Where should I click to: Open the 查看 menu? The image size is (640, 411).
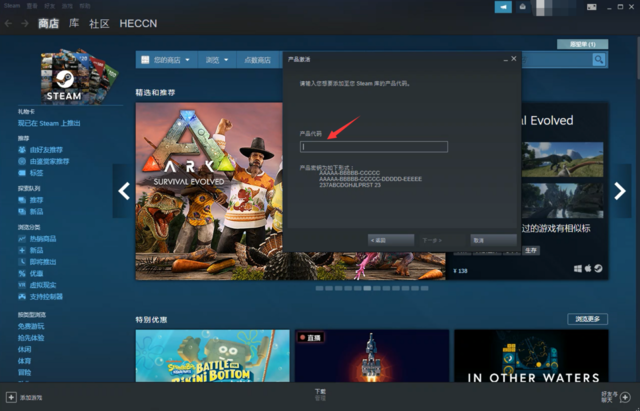(32, 6)
